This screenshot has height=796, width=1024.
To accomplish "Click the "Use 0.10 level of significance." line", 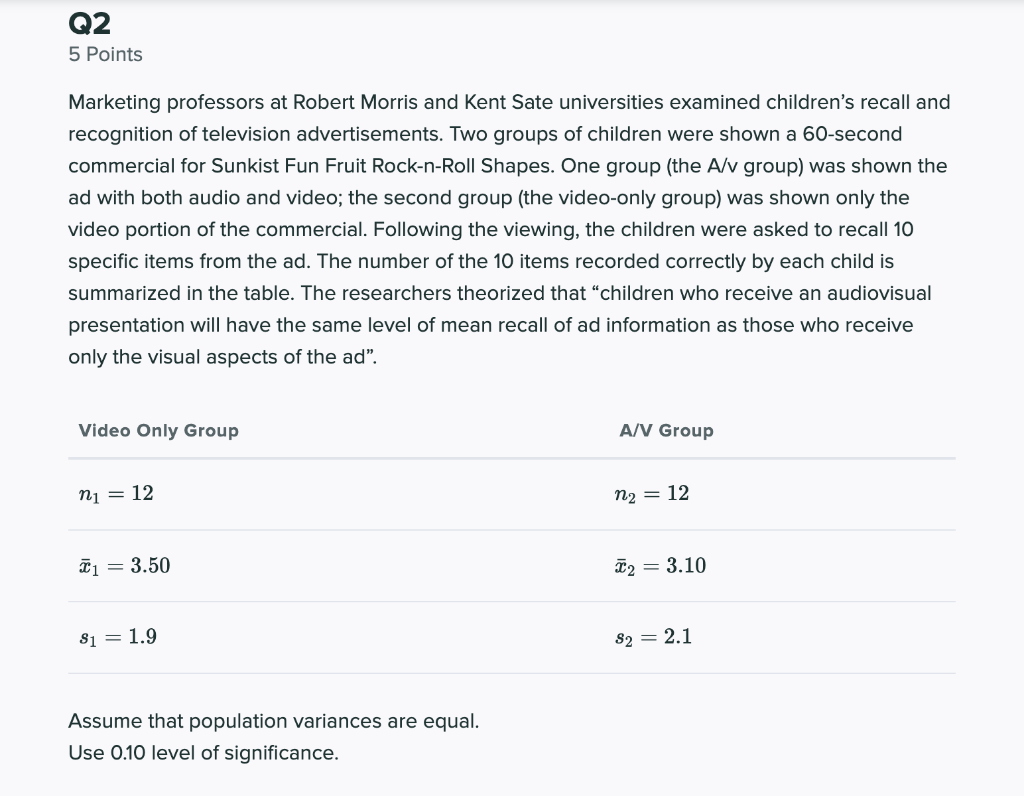I will click(203, 753).
